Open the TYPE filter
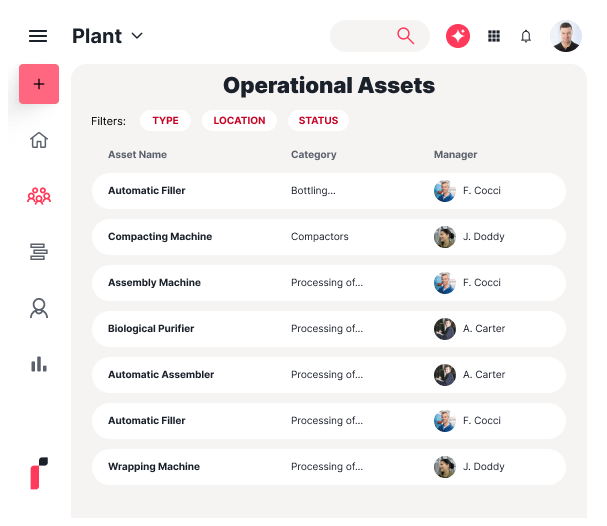This screenshot has width=607, height=526. (x=165, y=121)
